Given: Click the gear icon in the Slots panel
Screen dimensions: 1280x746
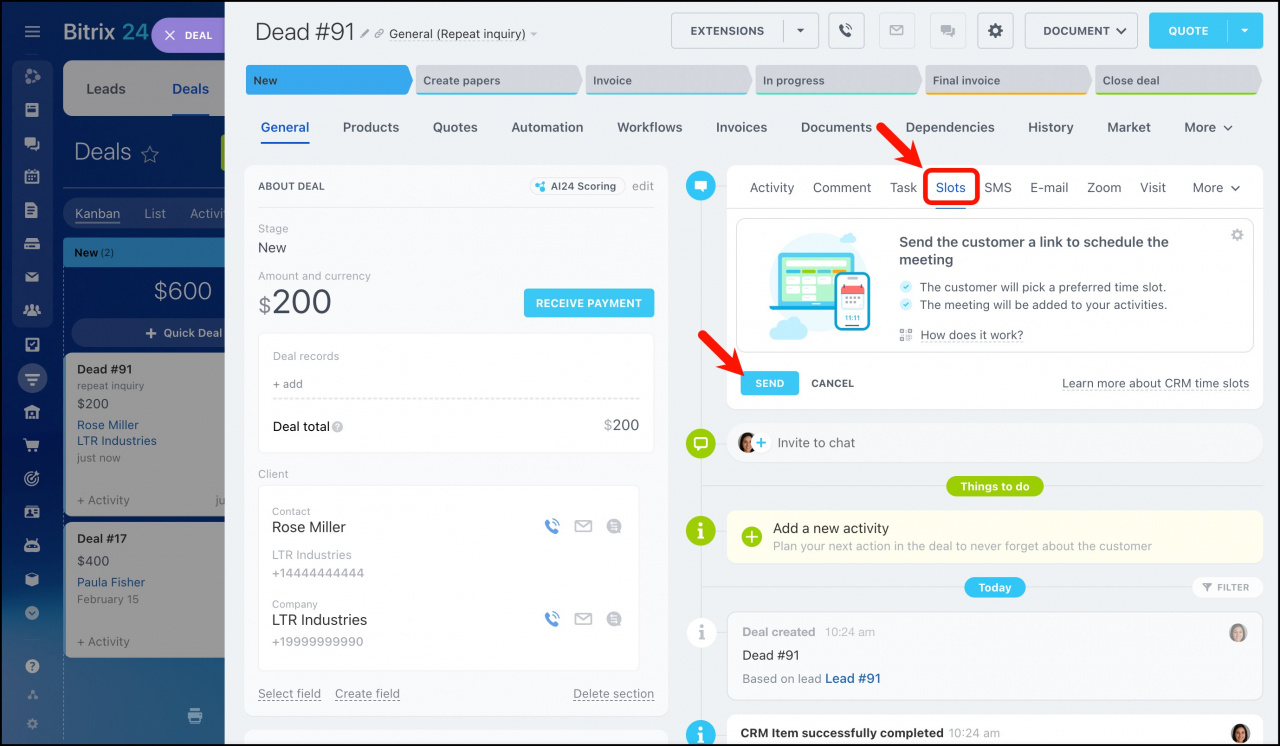Looking at the screenshot, I should pyautogui.click(x=1237, y=235).
